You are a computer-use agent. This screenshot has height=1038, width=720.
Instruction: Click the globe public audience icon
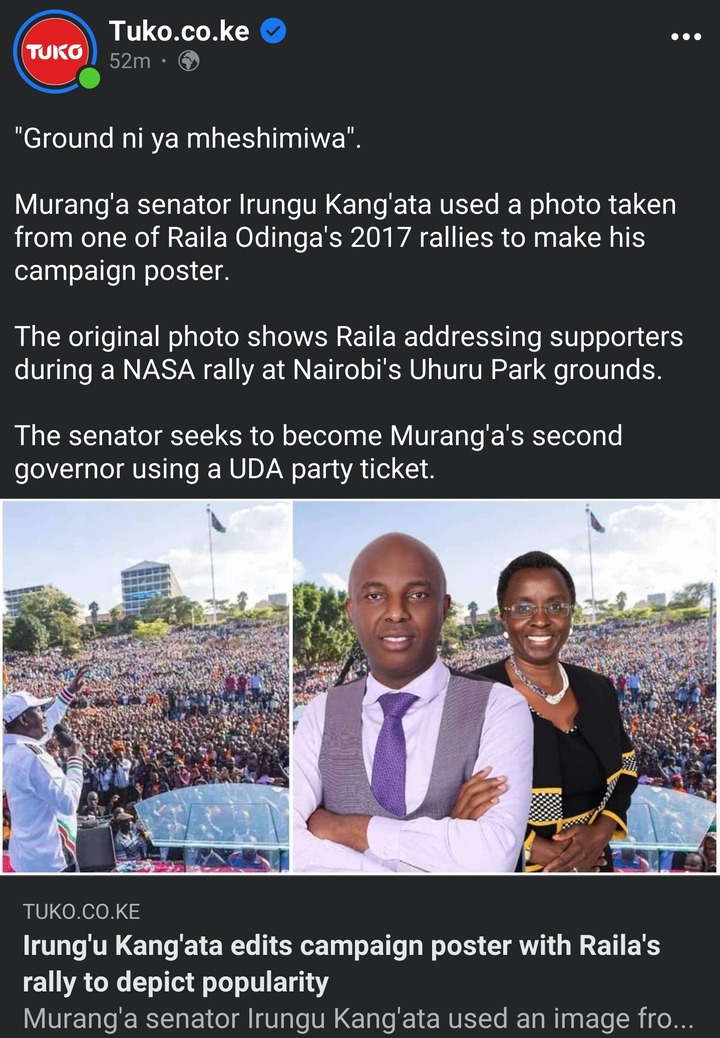[189, 61]
